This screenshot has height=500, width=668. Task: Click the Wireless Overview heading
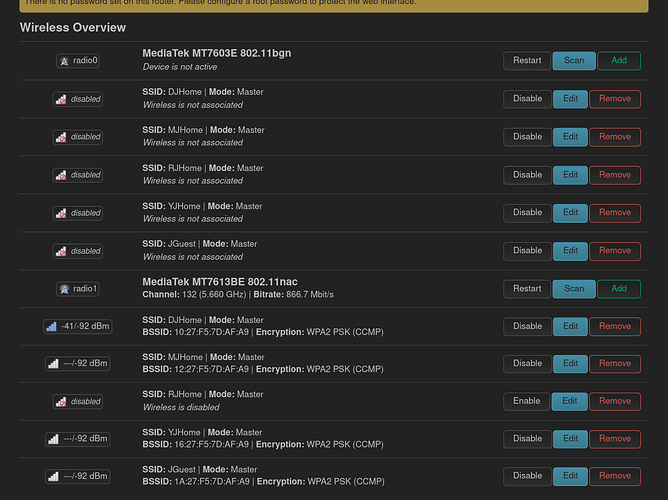[x=73, y=28]
